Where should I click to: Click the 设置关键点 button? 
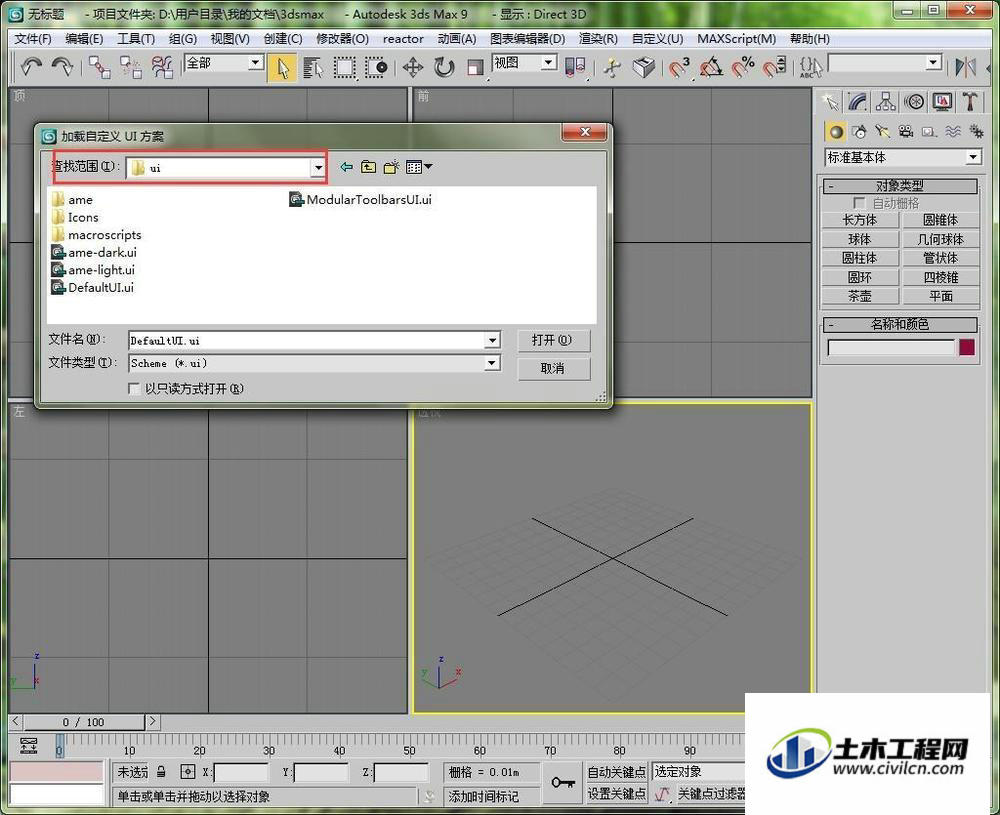[x=617, y=794]
